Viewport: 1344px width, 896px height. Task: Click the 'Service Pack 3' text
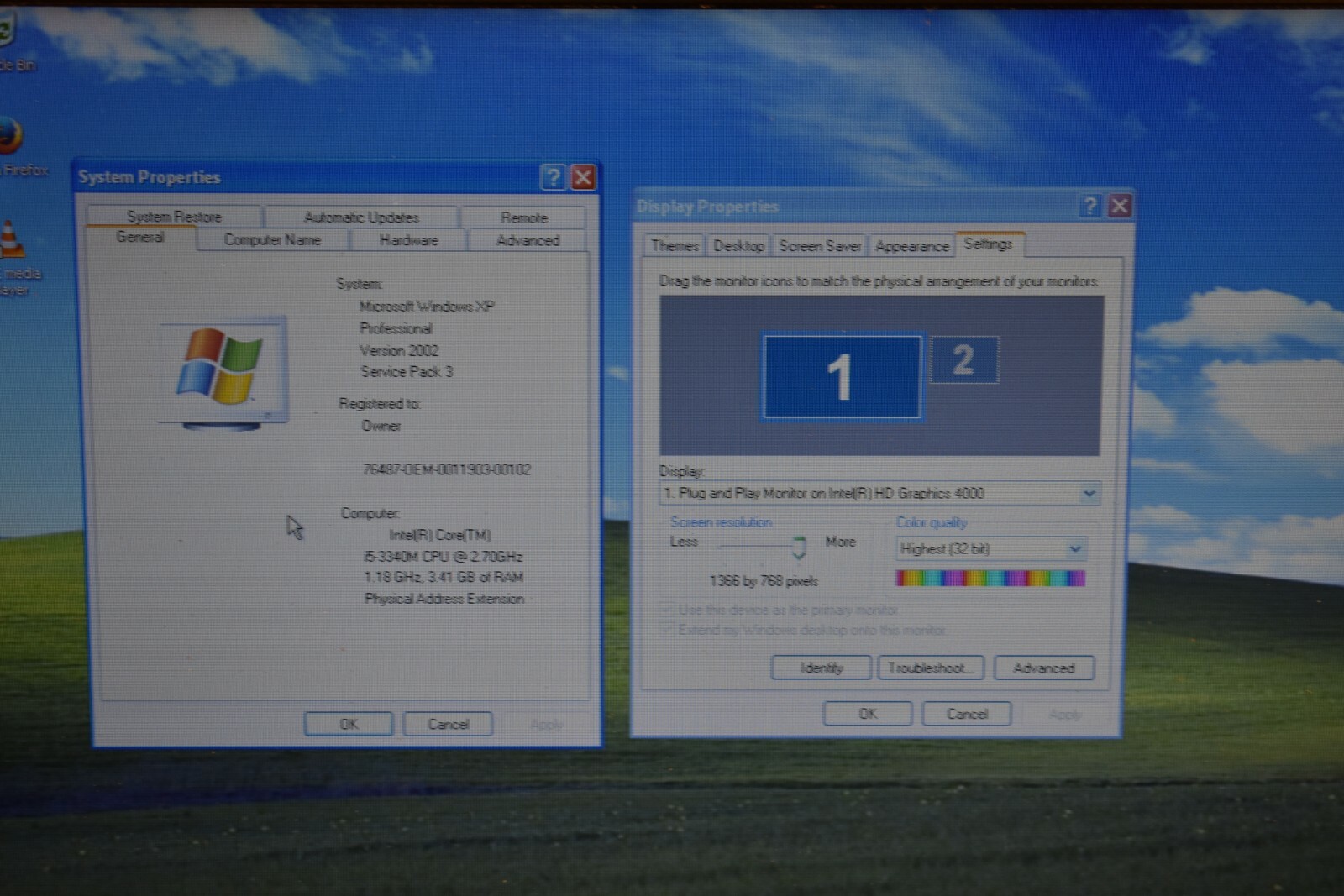point(407,371)
